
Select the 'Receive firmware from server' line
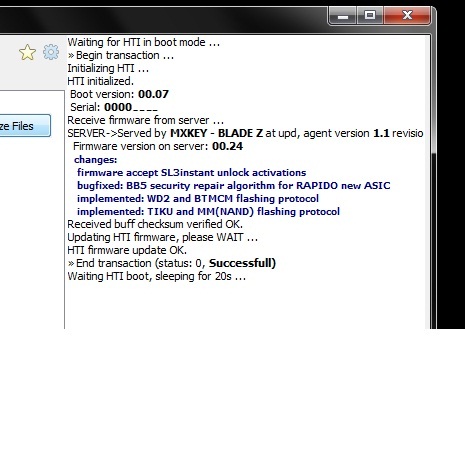[x=146, y=120]
